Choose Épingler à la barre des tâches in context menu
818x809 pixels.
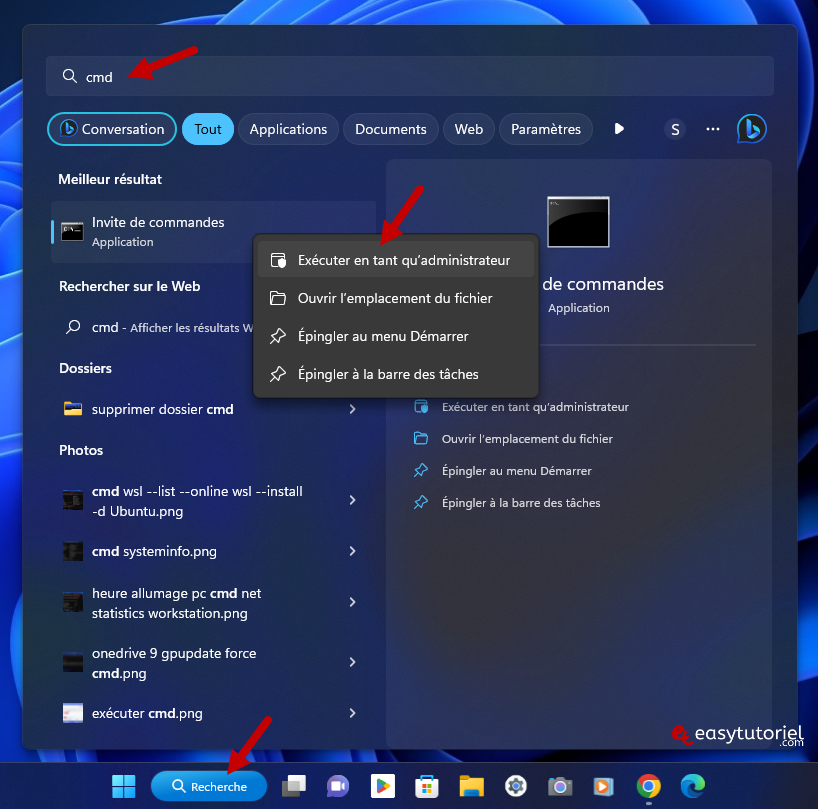[396, 374]
